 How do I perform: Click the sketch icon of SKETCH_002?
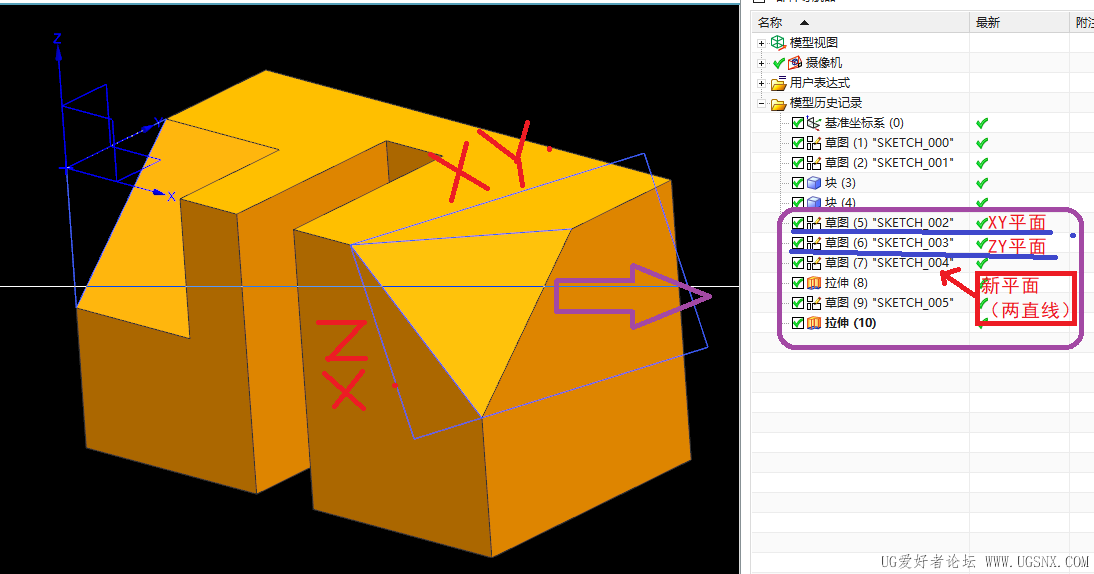(814, 222)
